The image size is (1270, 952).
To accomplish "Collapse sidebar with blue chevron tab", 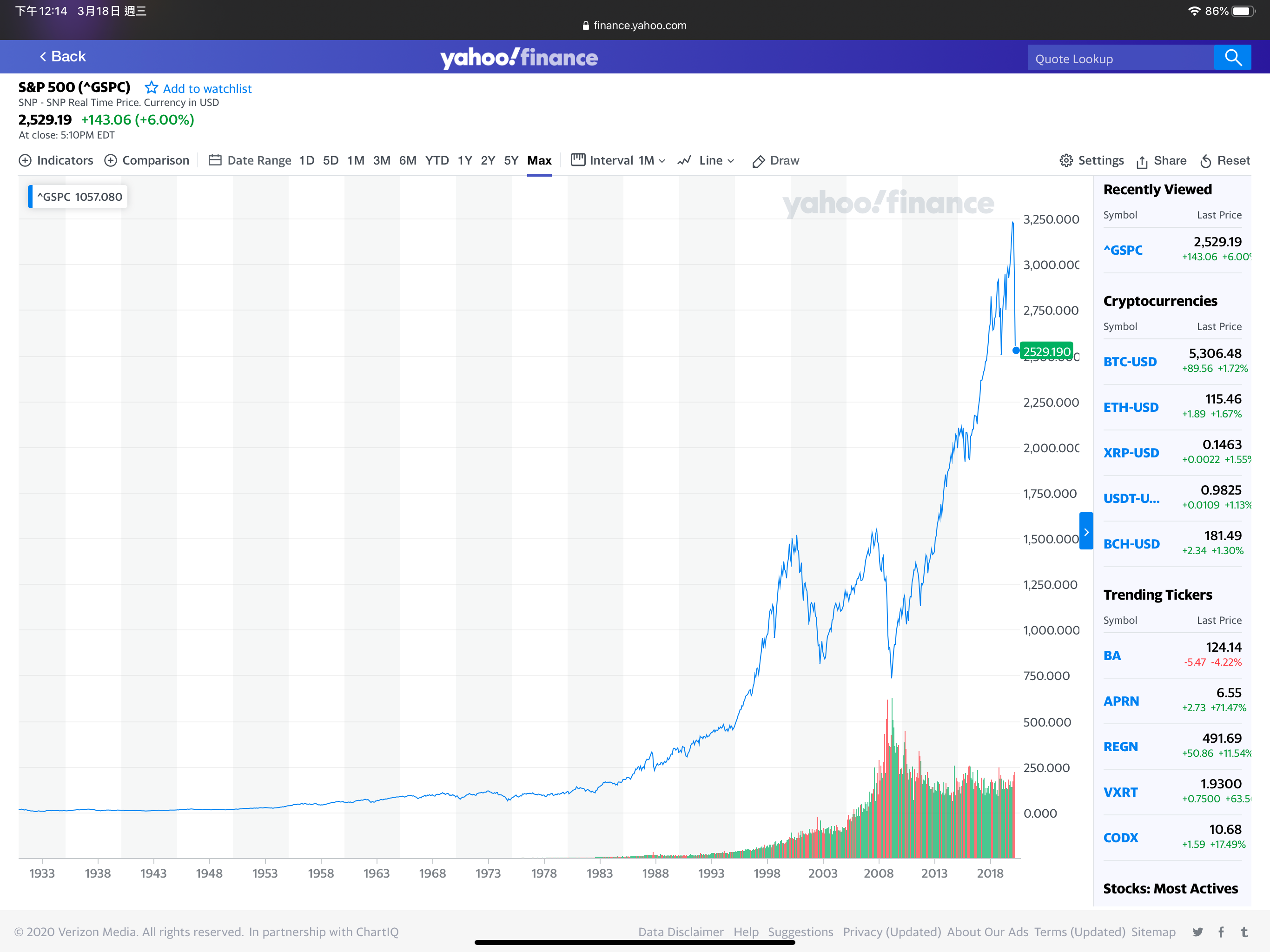I will (1086, 531).
